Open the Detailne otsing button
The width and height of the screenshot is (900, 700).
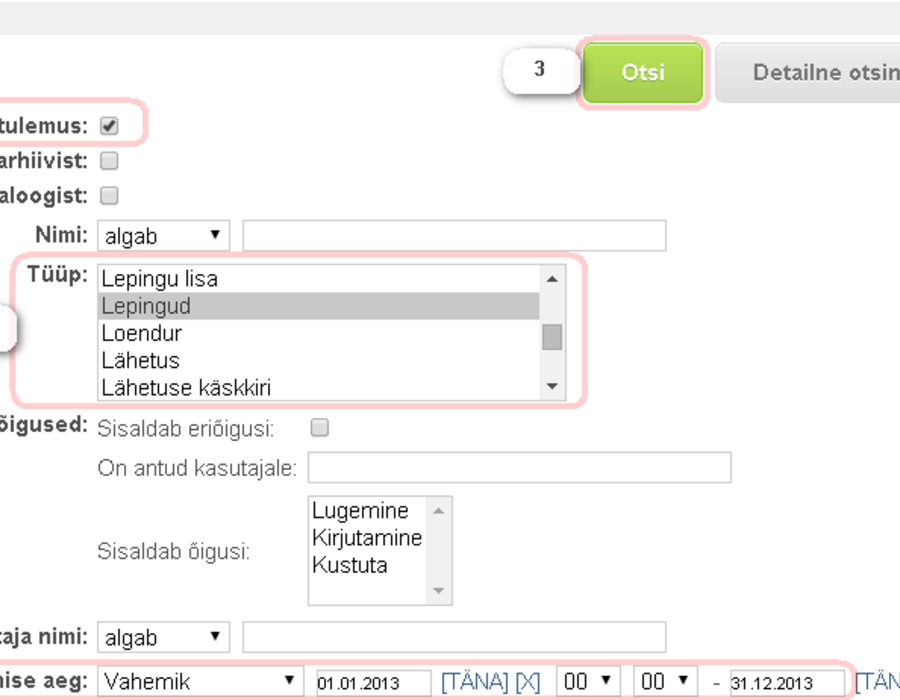pos(808,73)
